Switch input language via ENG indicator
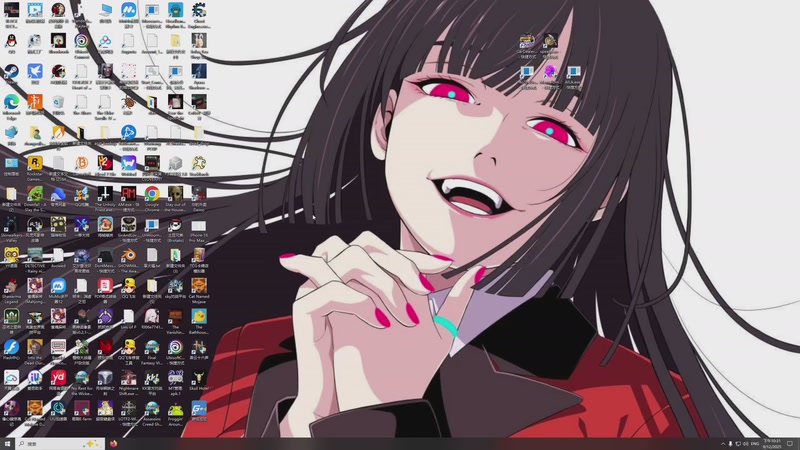 pyautogui.click(x=755, y=444)
